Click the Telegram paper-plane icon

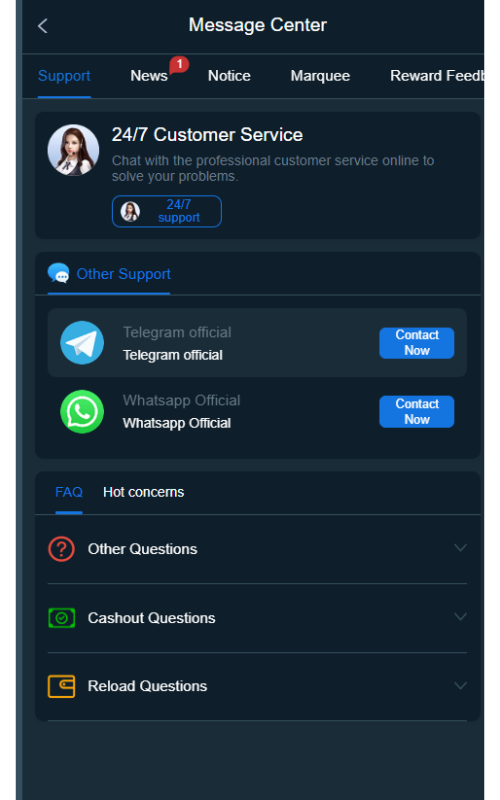click(82, 343)
